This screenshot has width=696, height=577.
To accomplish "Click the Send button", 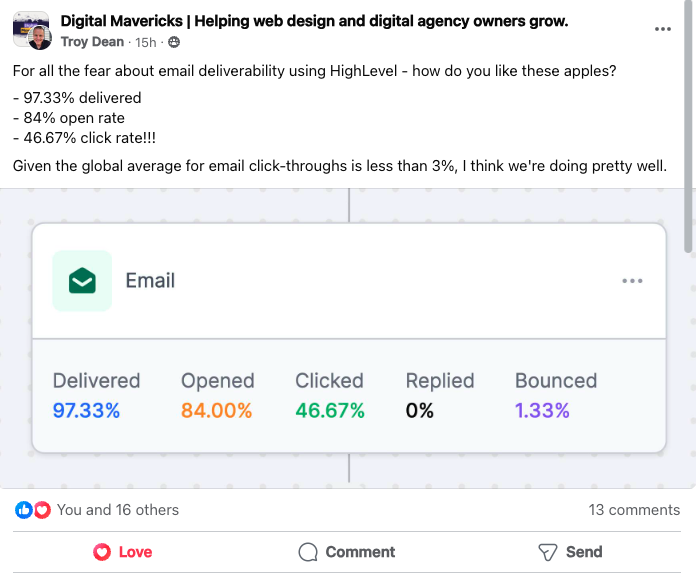I will (x=570, y=552).
